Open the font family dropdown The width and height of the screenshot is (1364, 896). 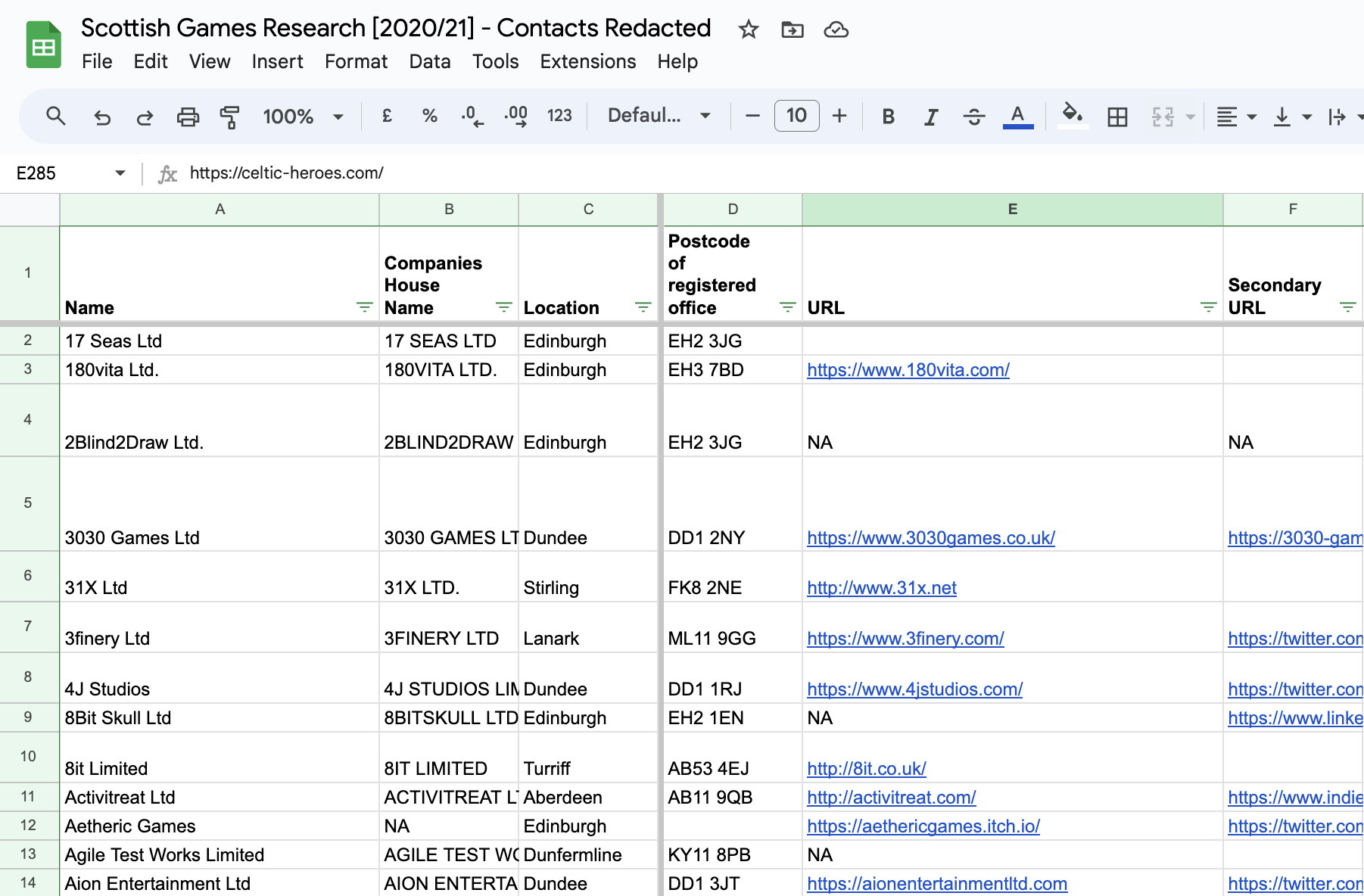coord(659,116)
